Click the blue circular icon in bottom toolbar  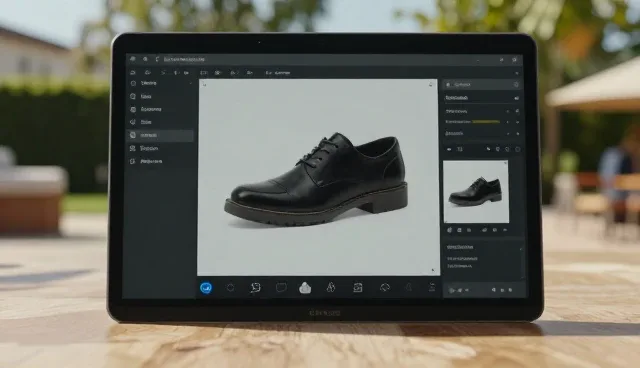point(206,288)
